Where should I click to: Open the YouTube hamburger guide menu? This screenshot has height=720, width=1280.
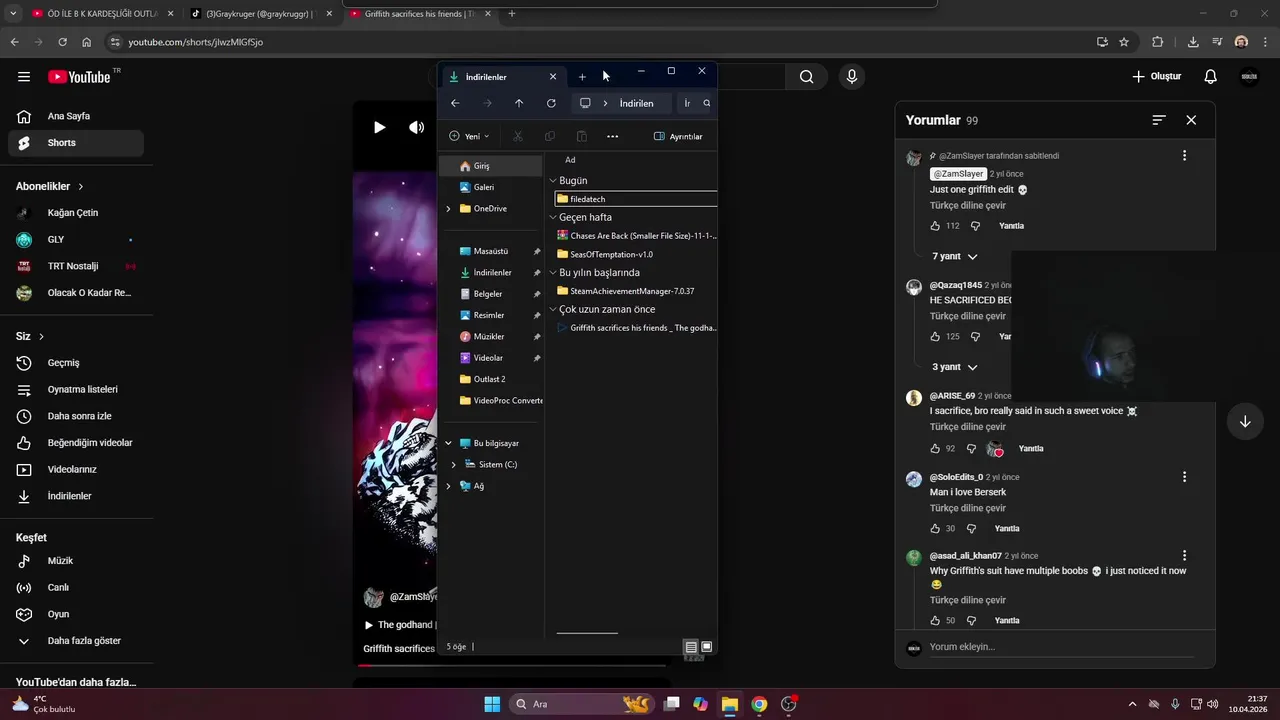pos(24,77)
